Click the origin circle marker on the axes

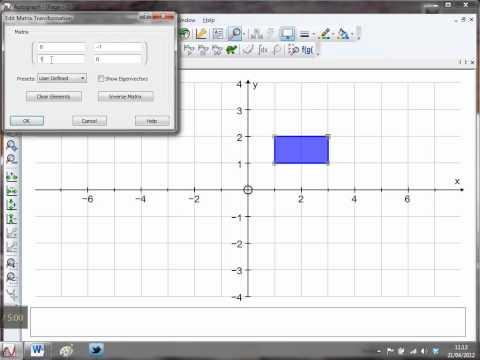pyautogui.click(x=248, y=190)
